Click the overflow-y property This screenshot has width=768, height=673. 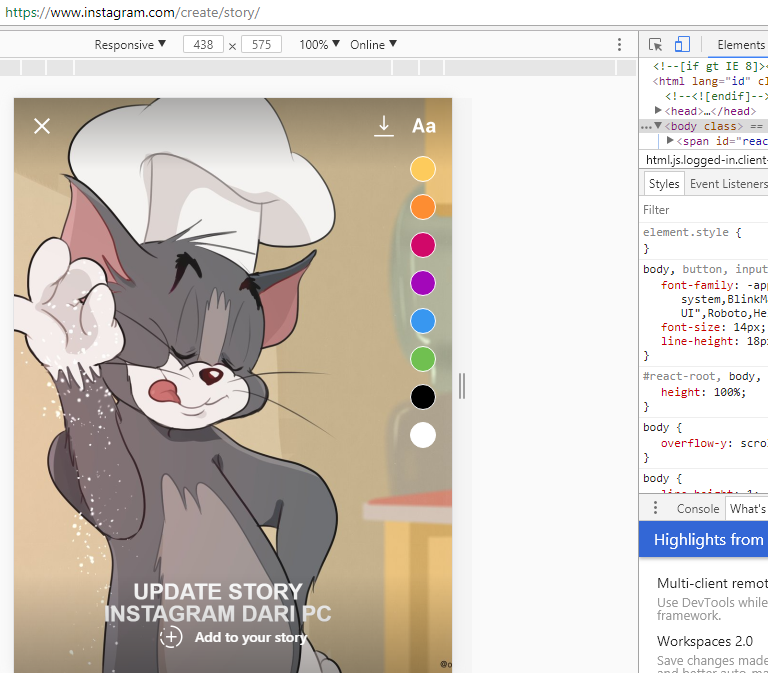tap(693, 443)
